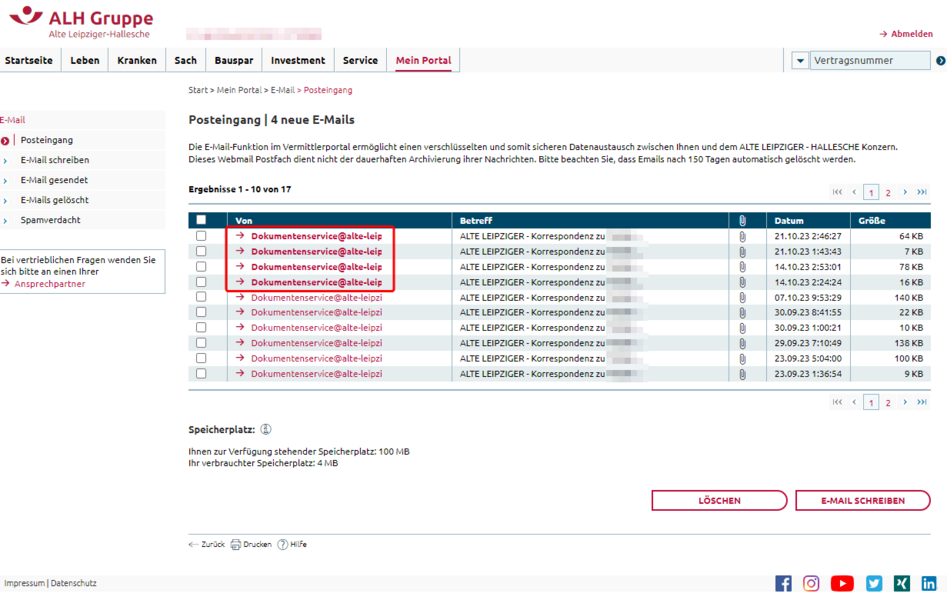
Task: Log out via the Abmelden link
Action: tap(907, 34)
